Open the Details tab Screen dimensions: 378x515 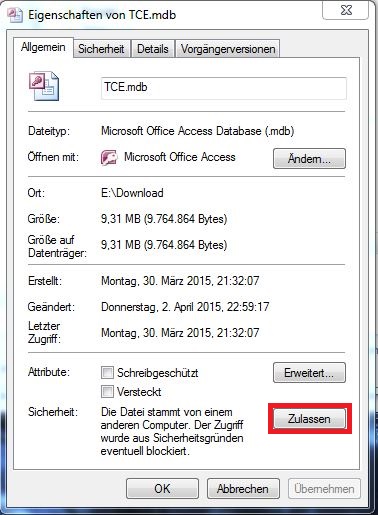tap(153, 49)
